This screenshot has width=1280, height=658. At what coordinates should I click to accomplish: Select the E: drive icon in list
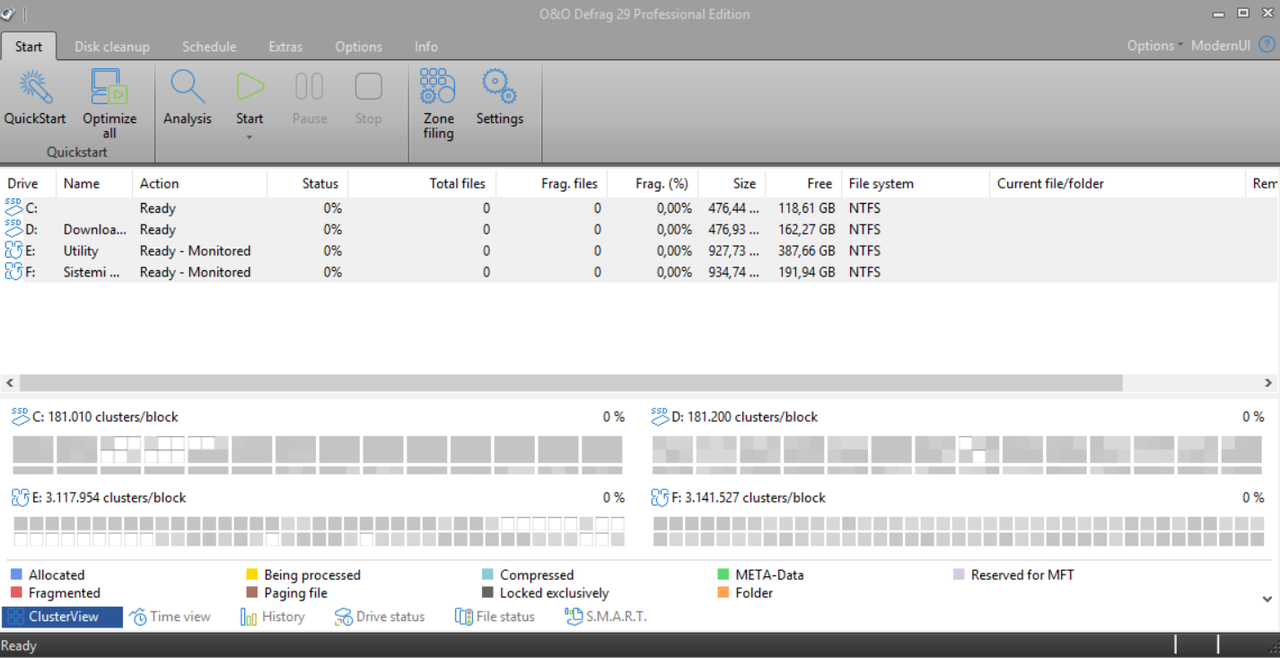(14, 250)
